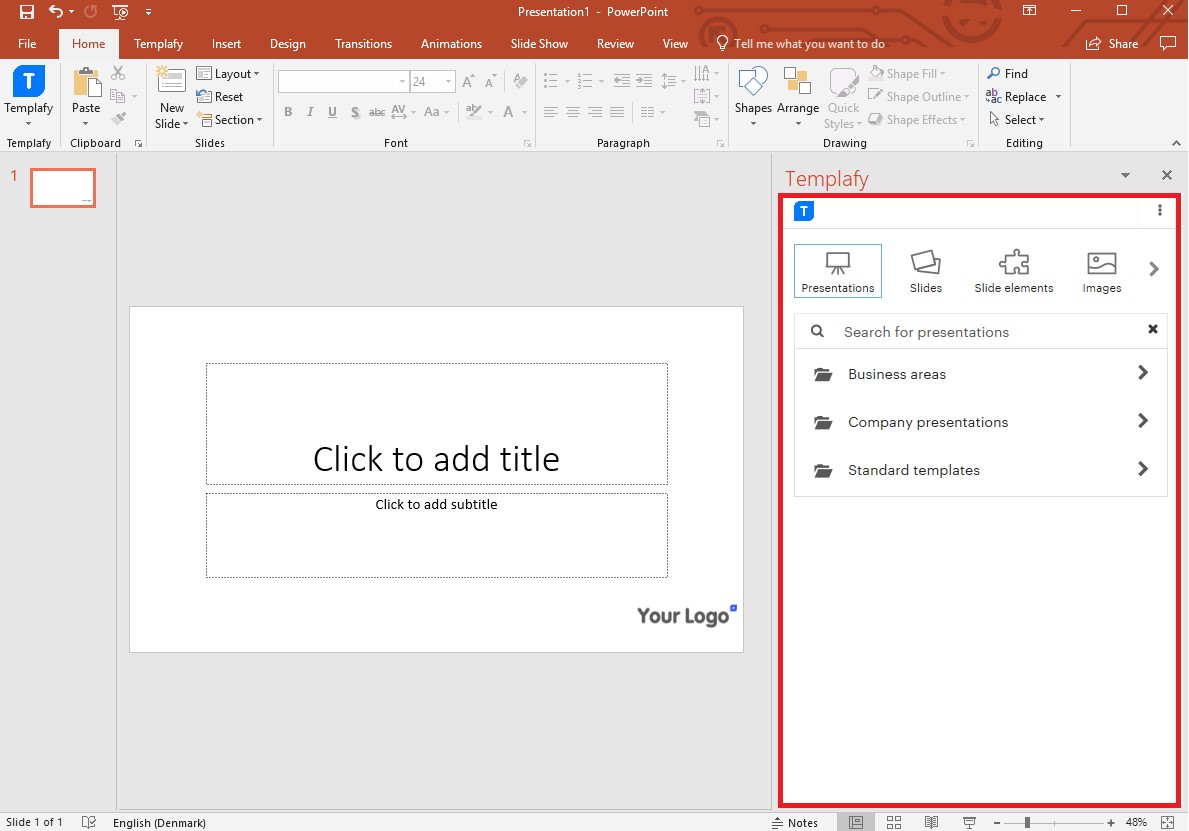Switch to the Animations tab
The image size is (1189, 831).
click(x=451, y=43)
